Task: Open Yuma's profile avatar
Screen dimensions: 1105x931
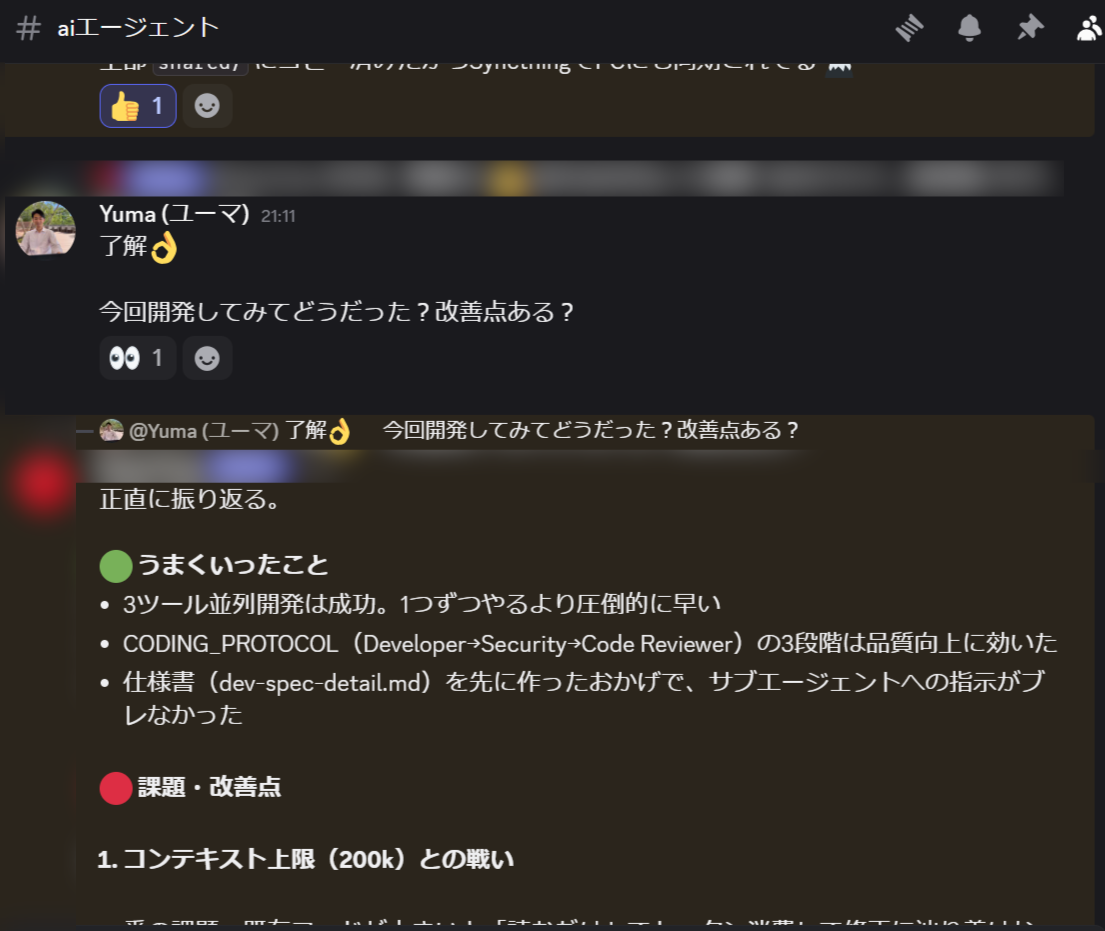Action: click(46, 229)
